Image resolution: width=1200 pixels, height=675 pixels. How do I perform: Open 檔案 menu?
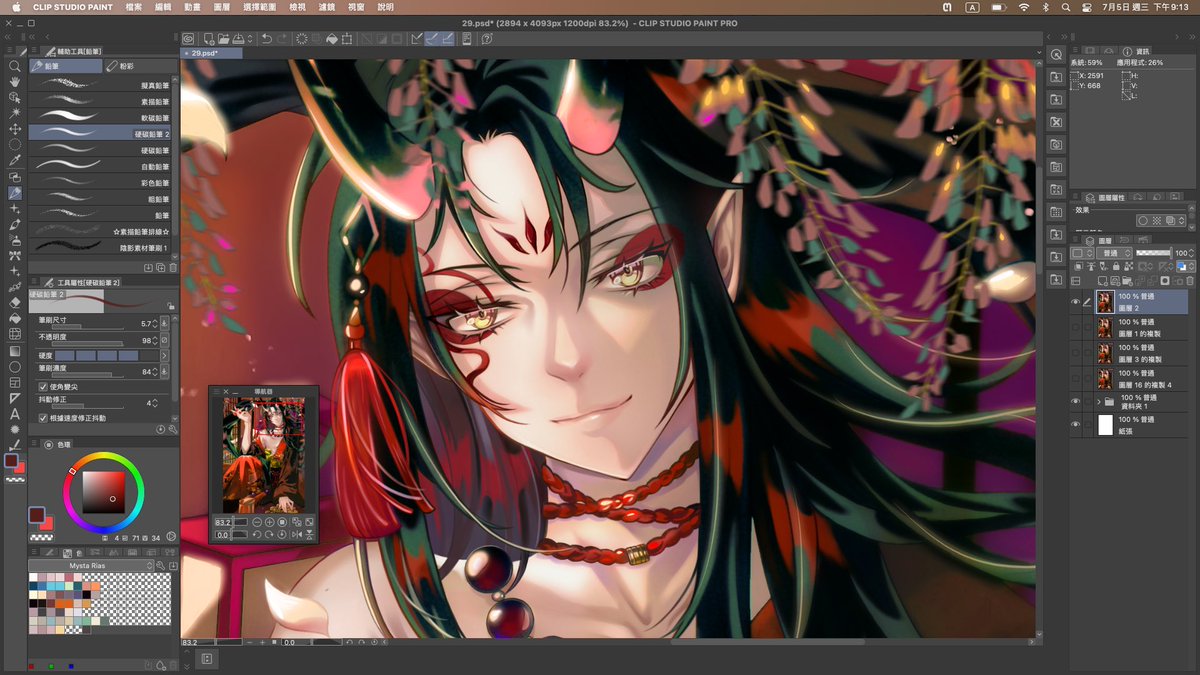pyautogui.click(x=133, y=7)
